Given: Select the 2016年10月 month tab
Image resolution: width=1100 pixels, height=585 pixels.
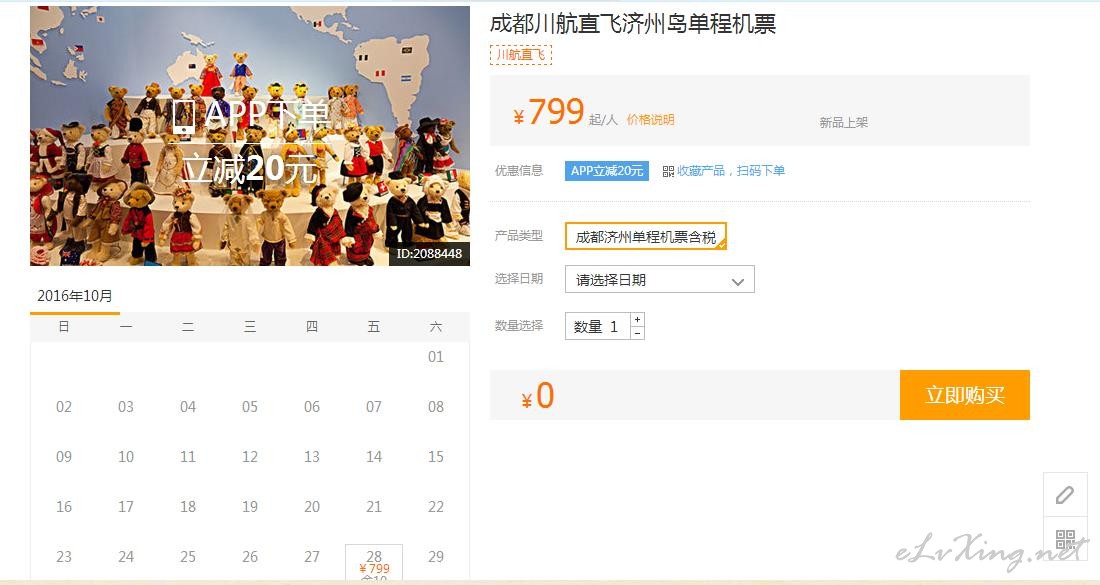Looking at the screenshot, I should 75,297.
